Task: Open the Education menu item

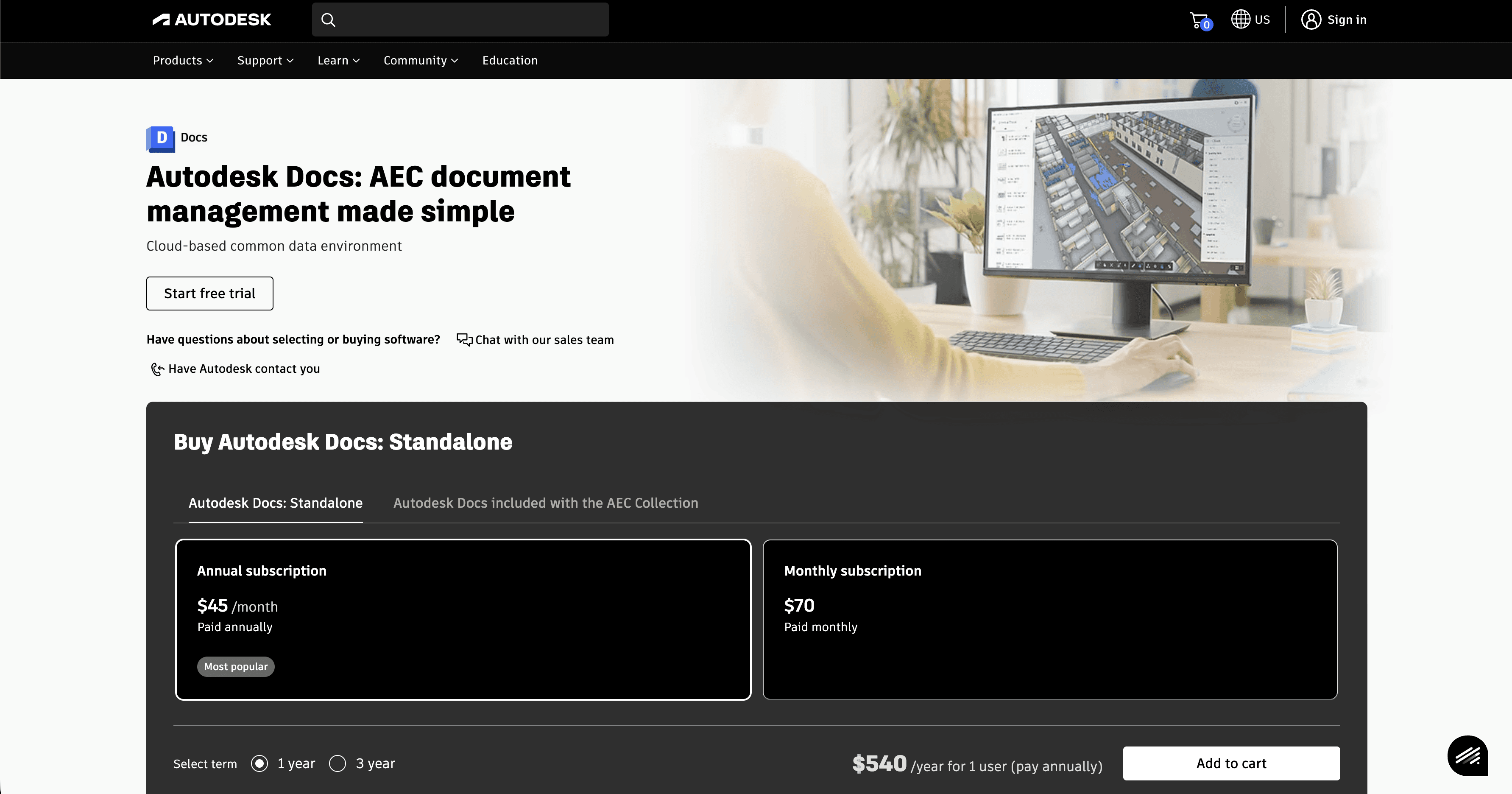Action: (510, 61)
